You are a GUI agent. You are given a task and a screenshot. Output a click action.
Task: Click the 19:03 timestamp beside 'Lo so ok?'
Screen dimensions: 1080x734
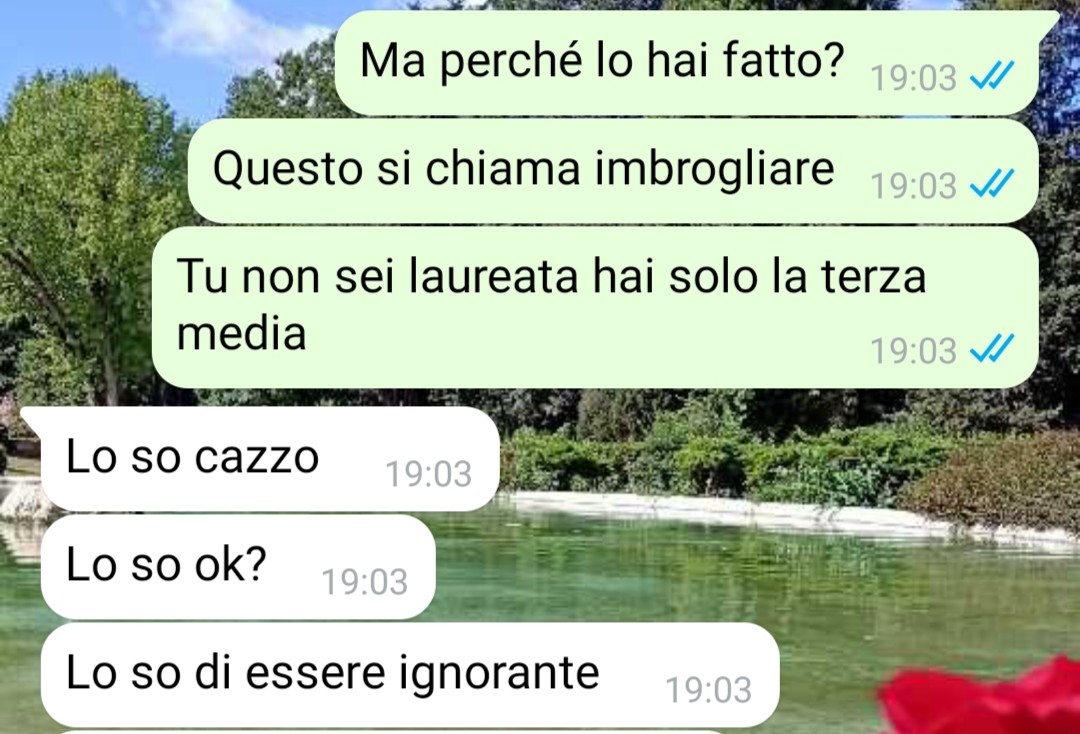[x=365, y=582]
